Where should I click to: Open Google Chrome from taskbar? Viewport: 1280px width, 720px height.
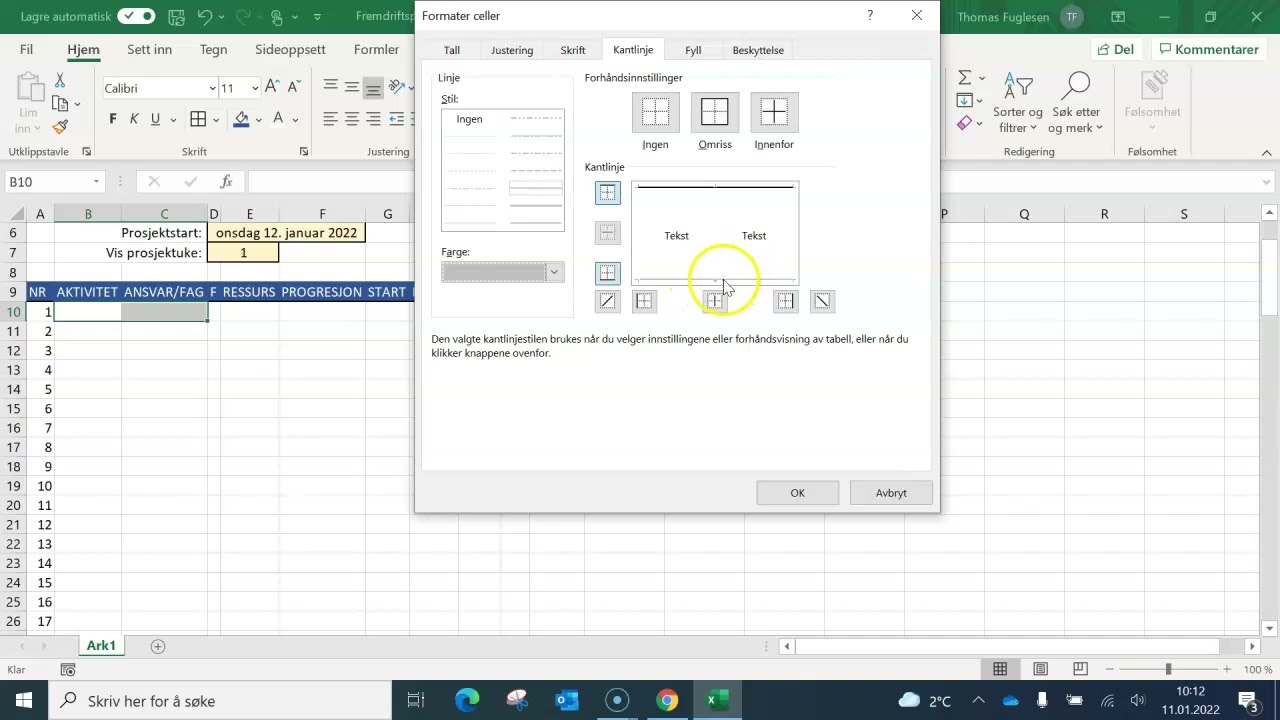(667, 701)
